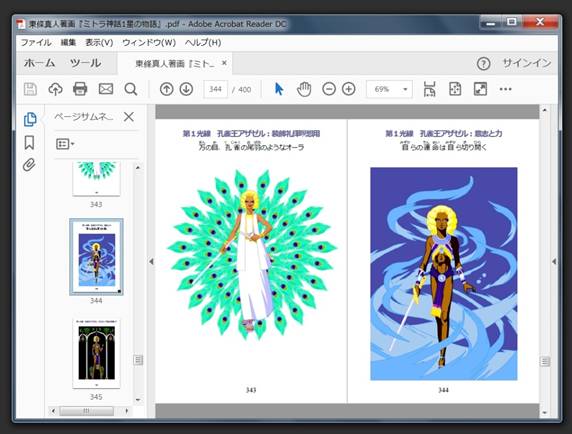Click the total page count text / 400
This screenshot has width=572, height=434.
241,90
